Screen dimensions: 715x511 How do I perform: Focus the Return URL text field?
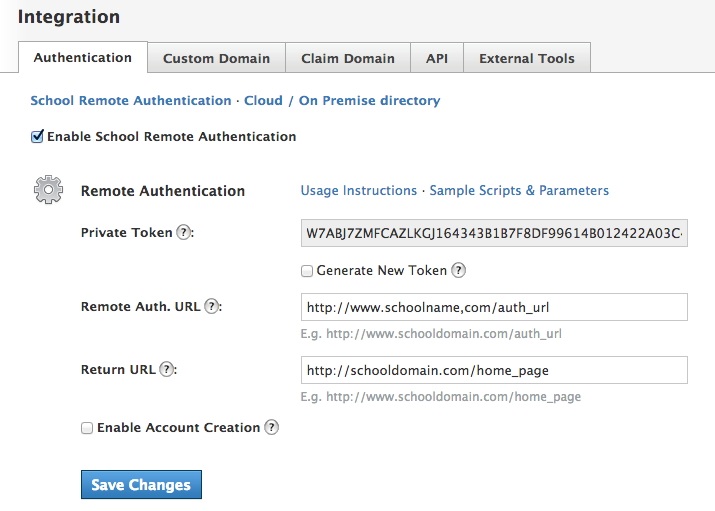(494, 370)
